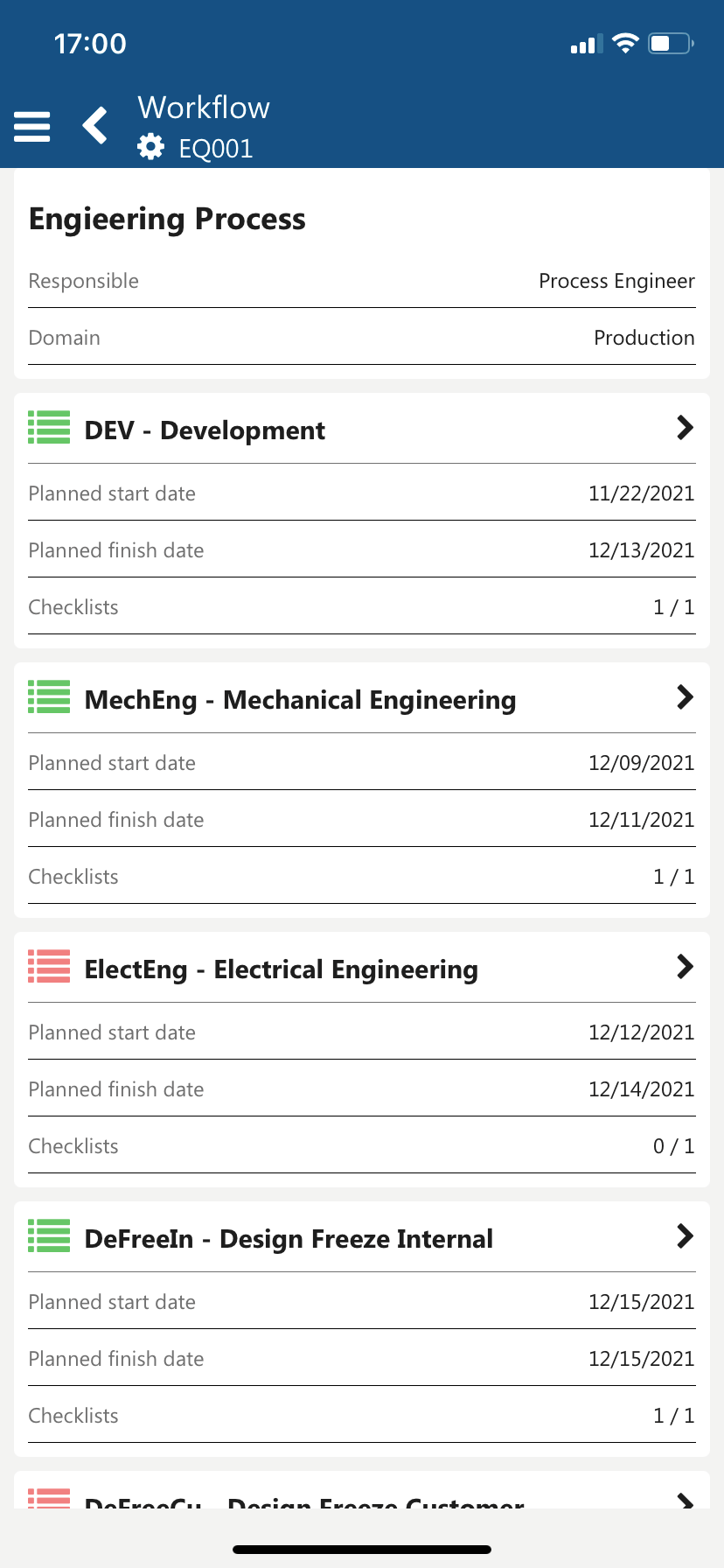Screen dimensions: 724x1568
Task: Tap the Wi-Fi status icon
Action: click(625, 44)
